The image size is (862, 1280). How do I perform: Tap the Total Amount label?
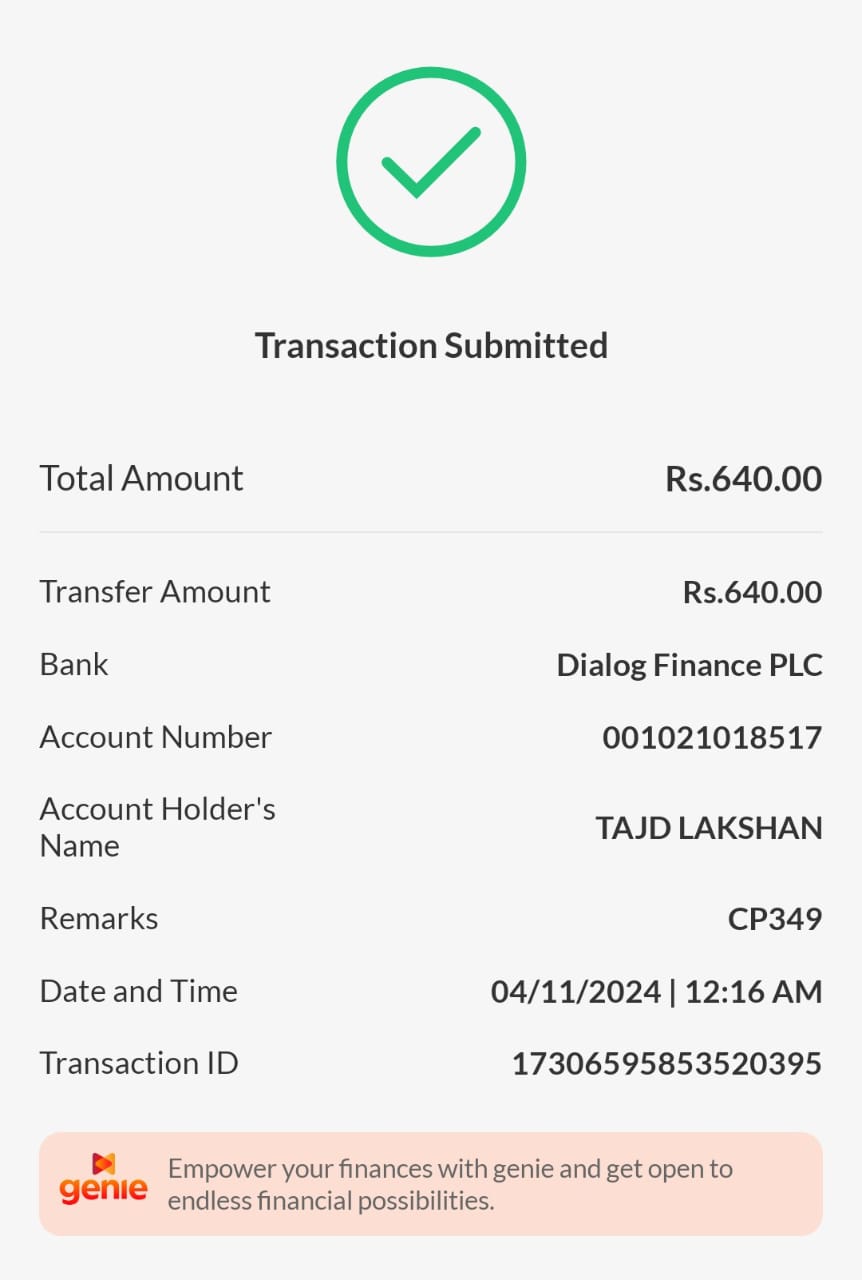pos(141,478)
